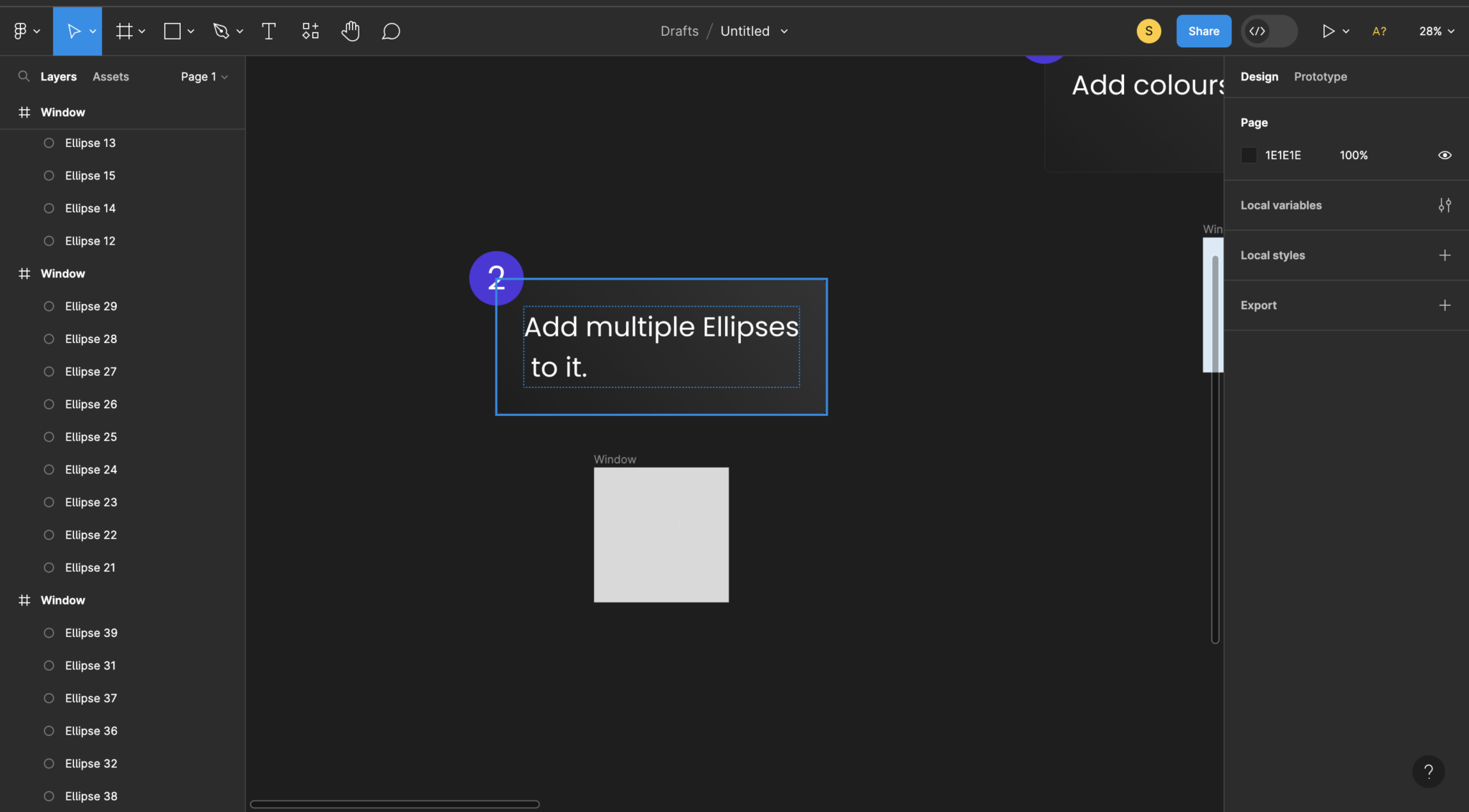Open the Comment tool

coord(390,30)
